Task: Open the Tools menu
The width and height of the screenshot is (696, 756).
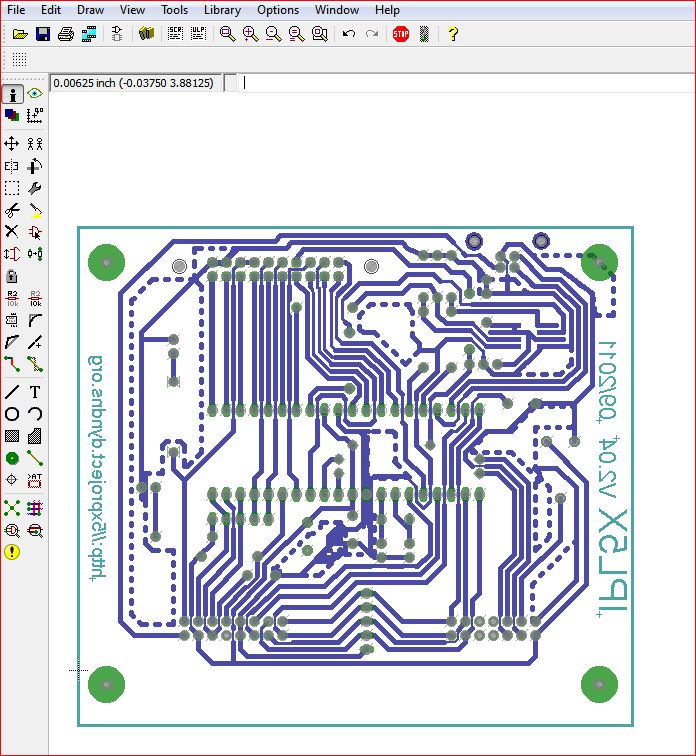Action: point(174,10)
